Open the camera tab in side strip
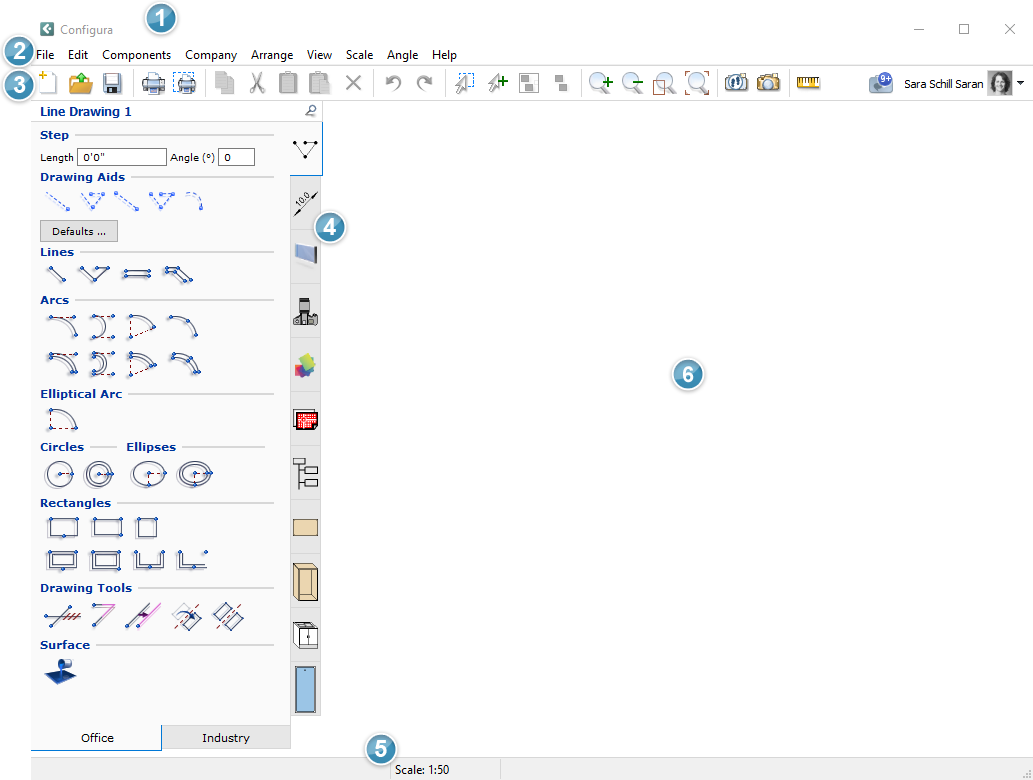The width and height of the screenshot is (1033, 780). (305, 312)
